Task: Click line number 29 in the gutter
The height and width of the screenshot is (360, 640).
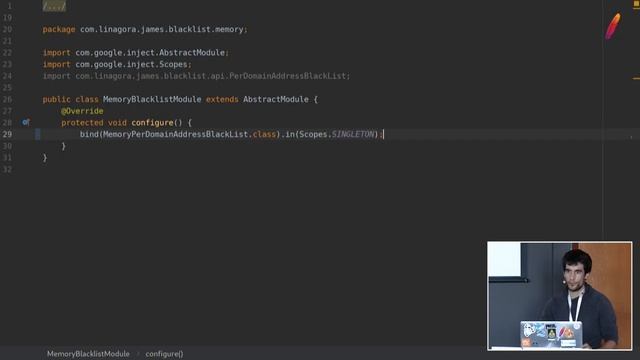Action: click(x=7, y=134)
